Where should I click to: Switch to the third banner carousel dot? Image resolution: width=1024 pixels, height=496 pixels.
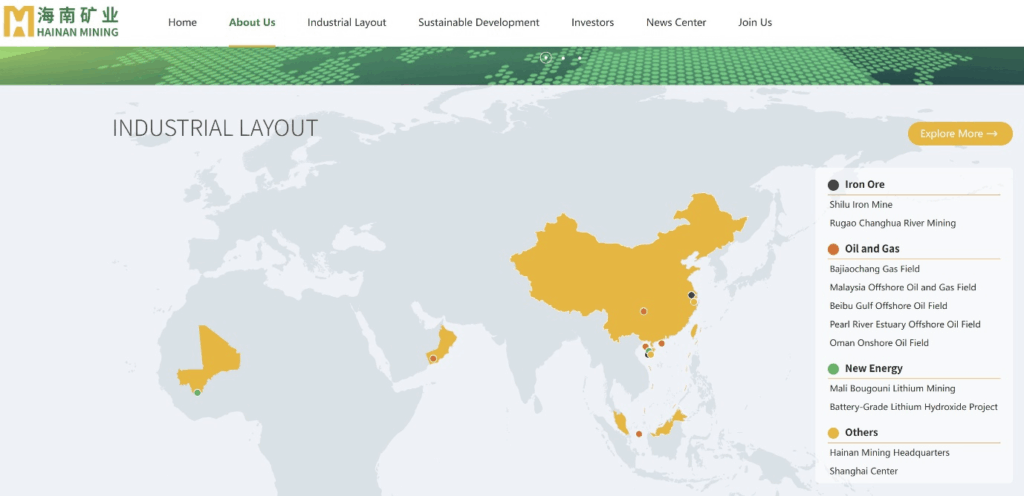[580, 58]
